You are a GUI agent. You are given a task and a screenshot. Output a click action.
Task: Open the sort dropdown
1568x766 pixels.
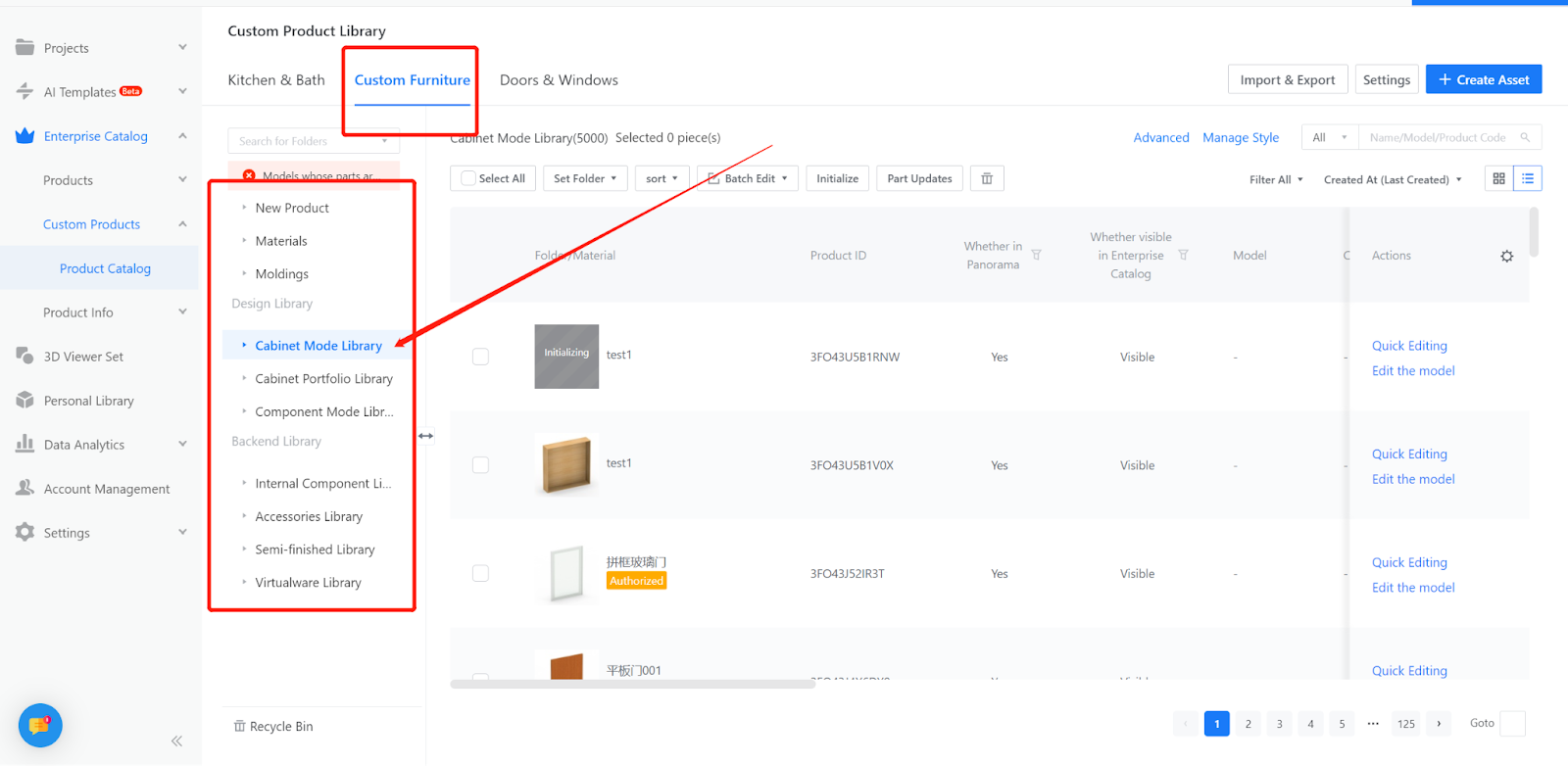pyautogui.click(x=661, y=178)
